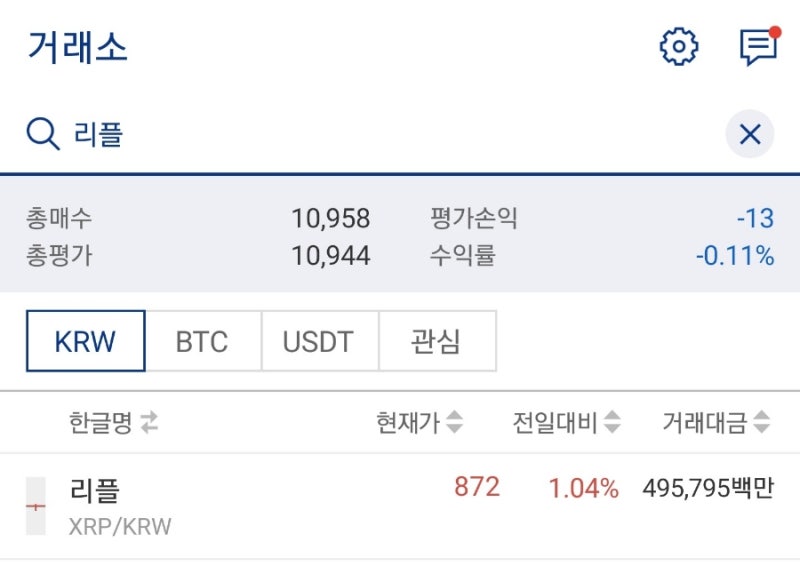Click the 한글명 column header

(x=101, y=422)
